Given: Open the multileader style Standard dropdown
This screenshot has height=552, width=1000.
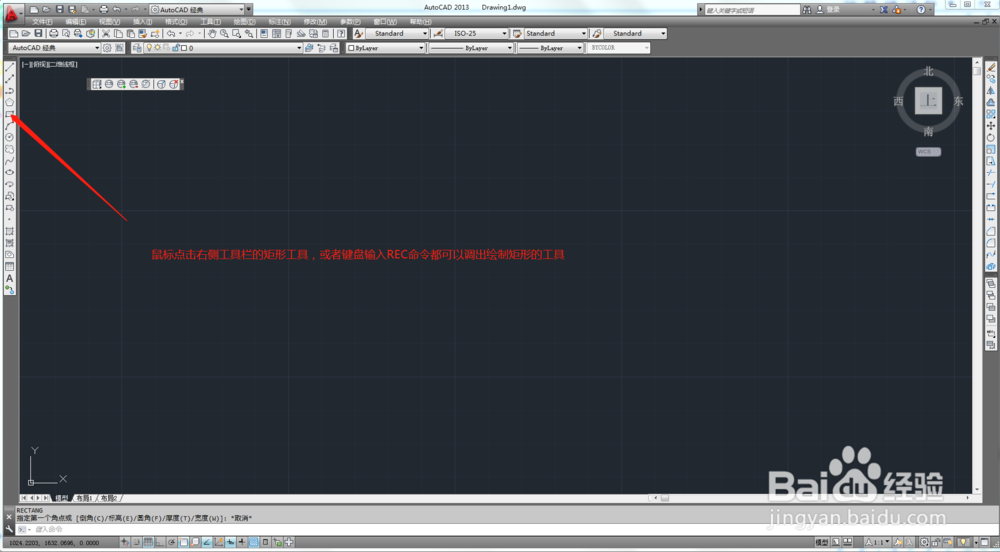Looking at the screenshot, I should 635,33.
